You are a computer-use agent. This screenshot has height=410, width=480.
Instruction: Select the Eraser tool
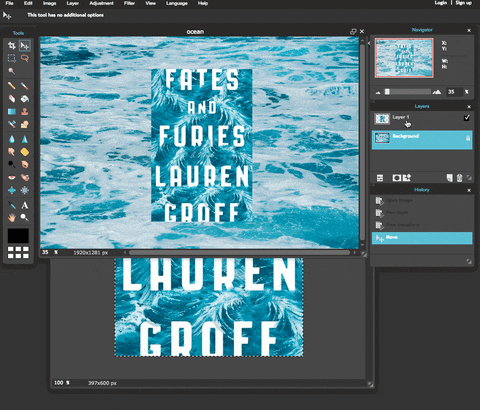(12, 99)
